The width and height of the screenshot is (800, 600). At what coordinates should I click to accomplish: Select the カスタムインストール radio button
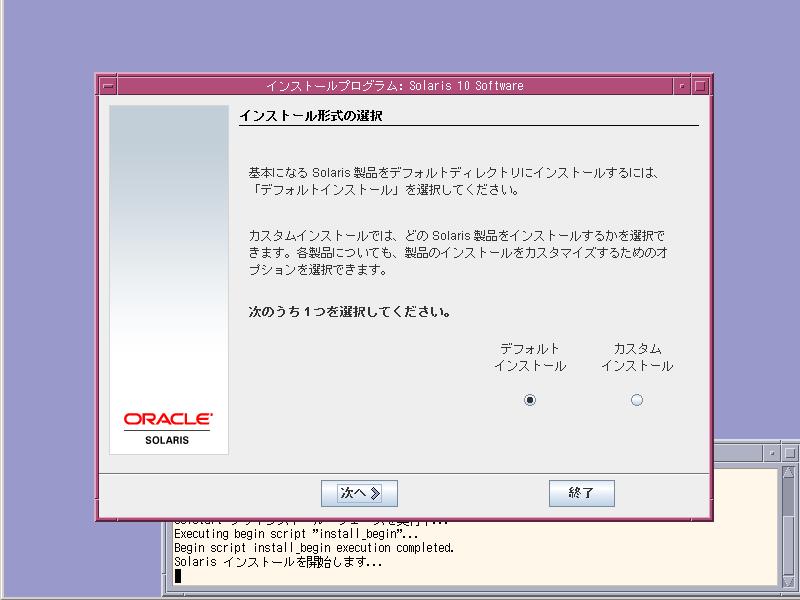tap(637, 400)
